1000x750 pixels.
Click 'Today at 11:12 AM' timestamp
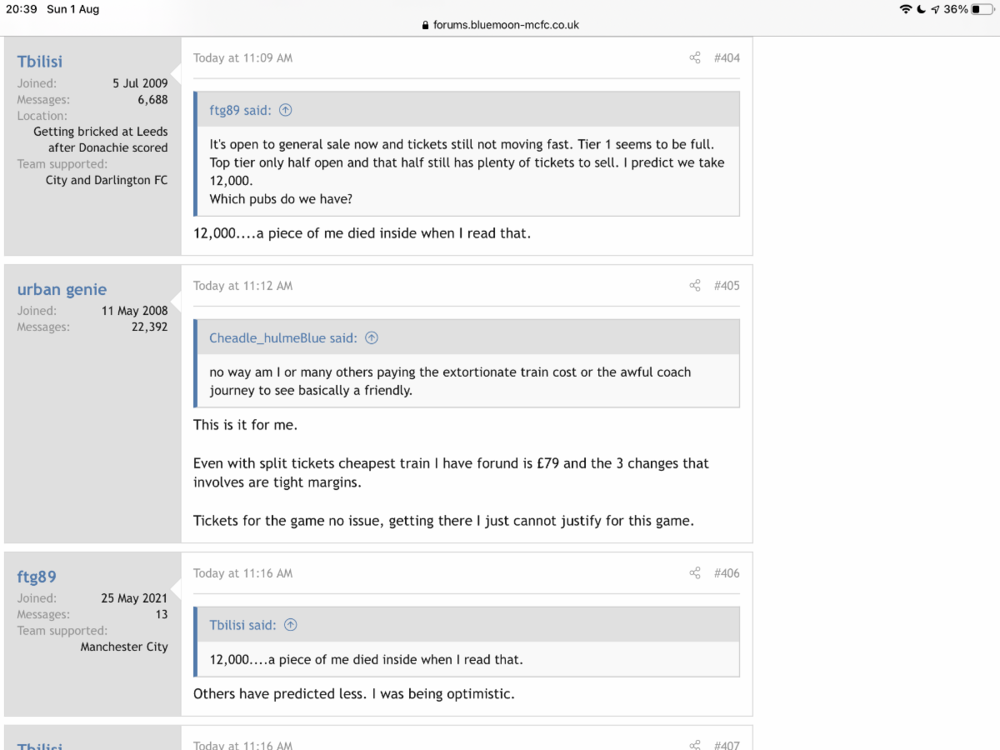[x=243, y=286]
